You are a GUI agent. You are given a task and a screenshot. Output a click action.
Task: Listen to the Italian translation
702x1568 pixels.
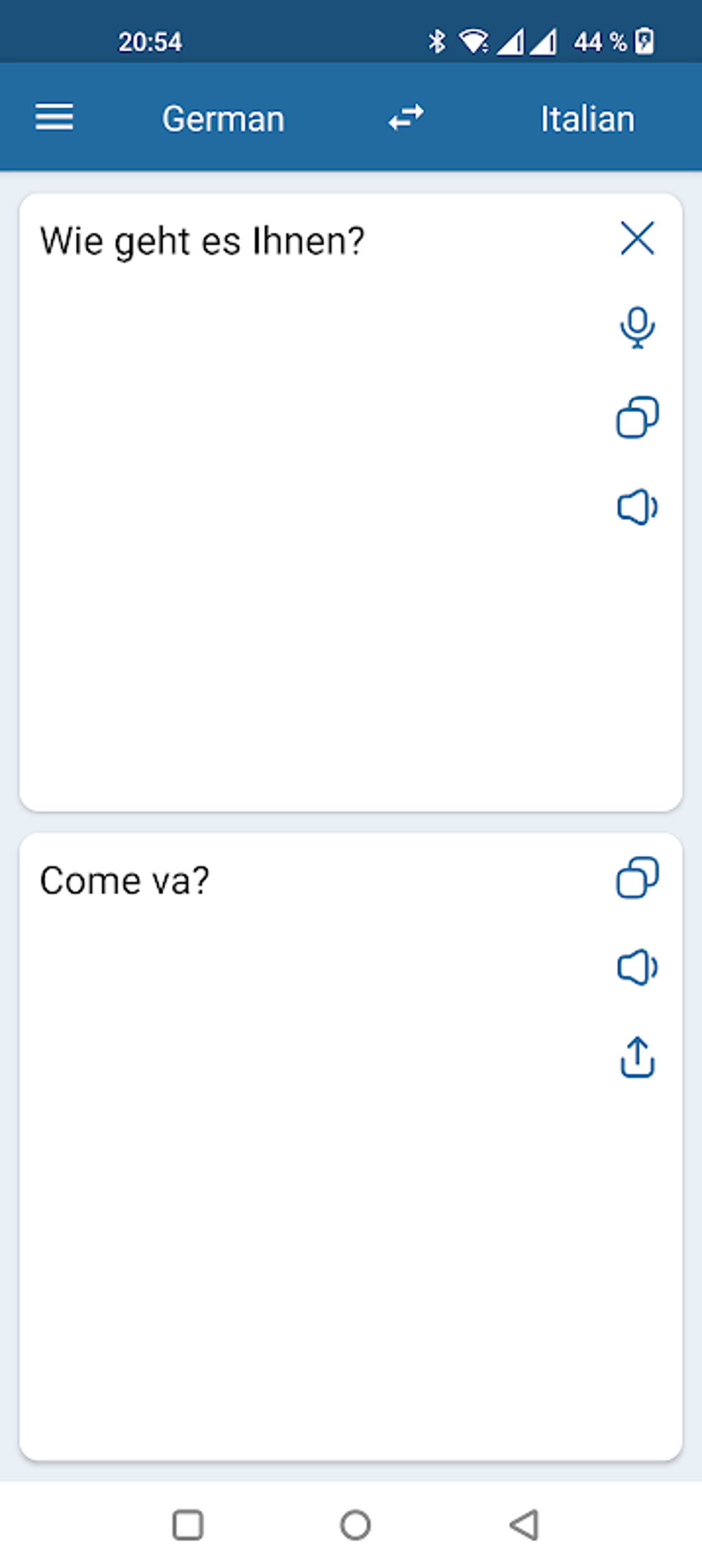(x=637, y=967)
